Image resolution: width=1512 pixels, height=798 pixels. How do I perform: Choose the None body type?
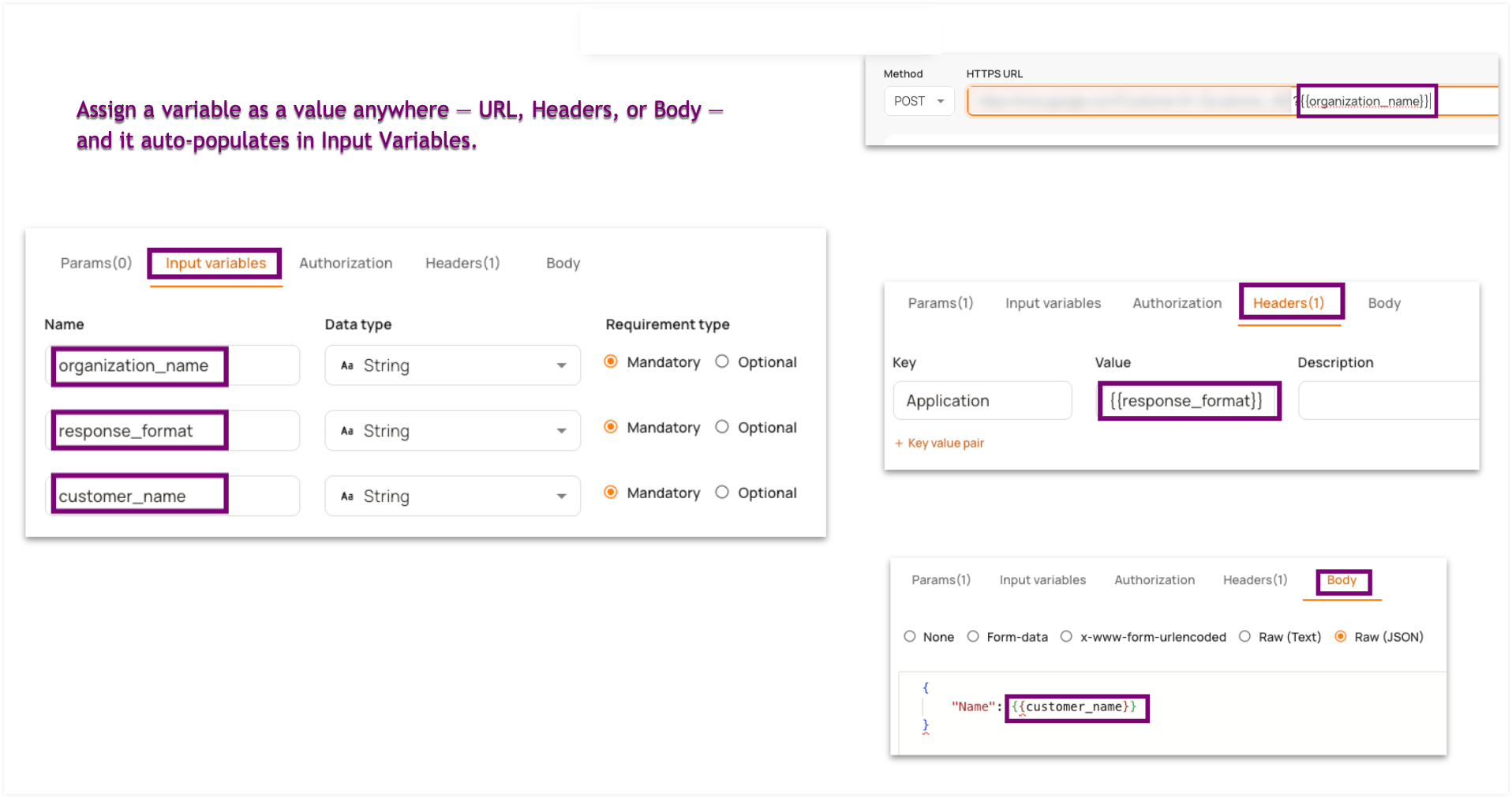coord(910,636)
